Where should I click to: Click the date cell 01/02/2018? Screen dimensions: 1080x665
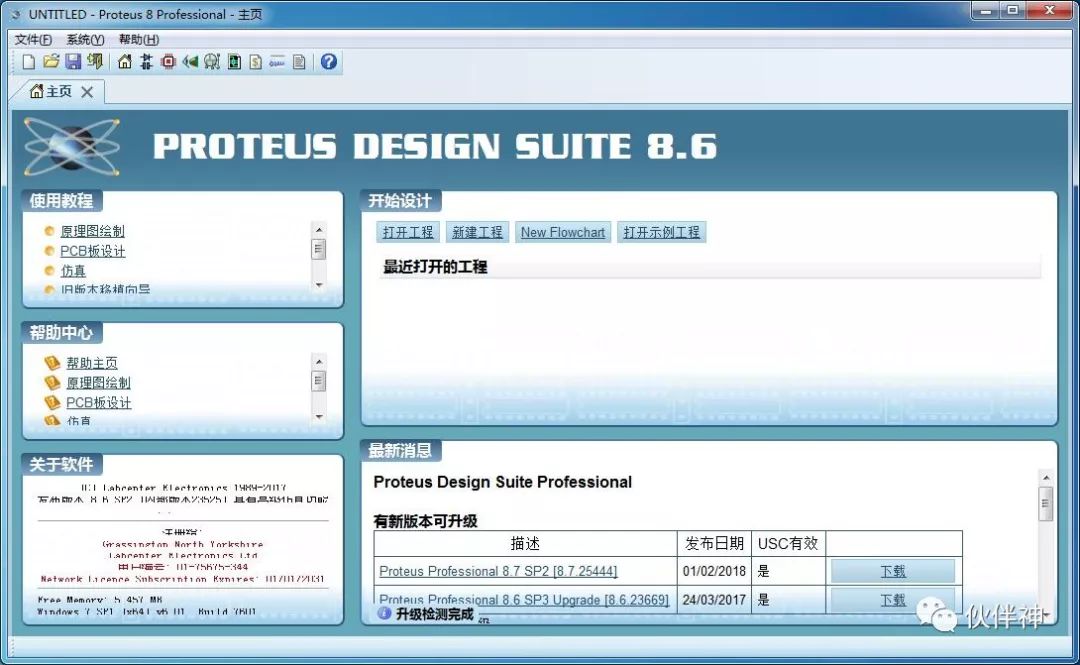[x=714, y=571]
